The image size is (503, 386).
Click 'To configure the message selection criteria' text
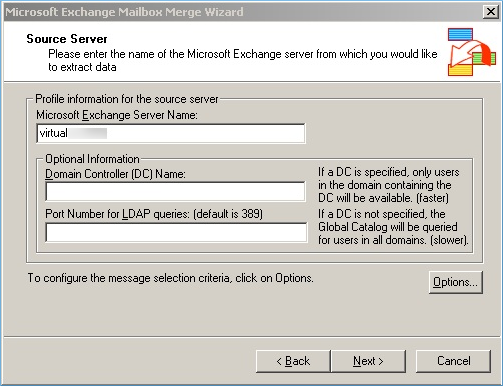170,278
